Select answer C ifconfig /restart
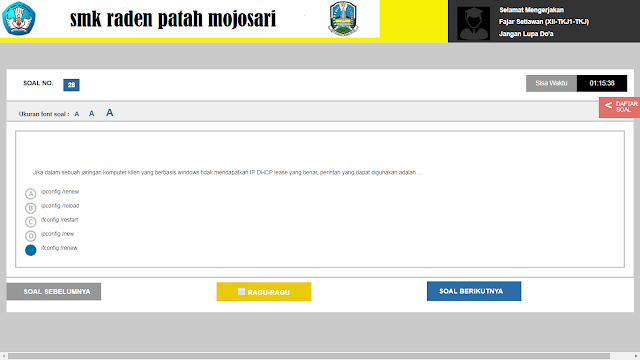640x360 pixels. pos(31,222)
